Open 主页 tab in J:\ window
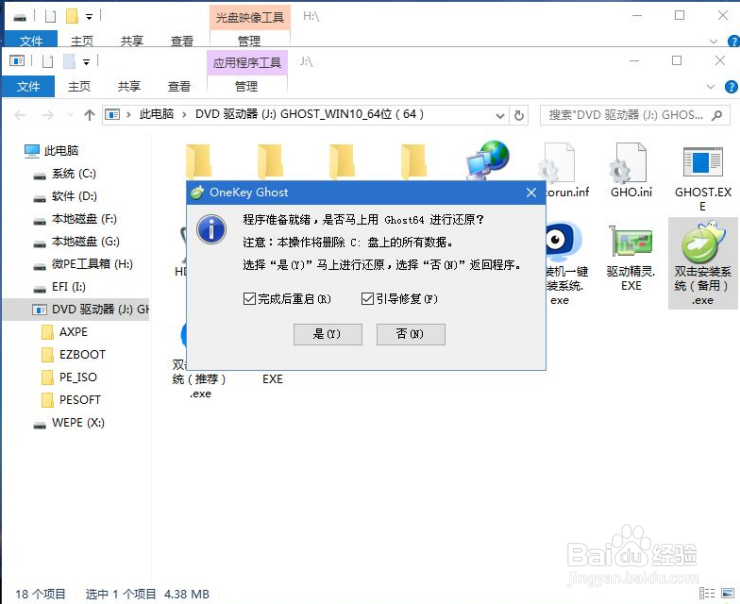The height and width of the screenshot is (604, 740). 79,86
